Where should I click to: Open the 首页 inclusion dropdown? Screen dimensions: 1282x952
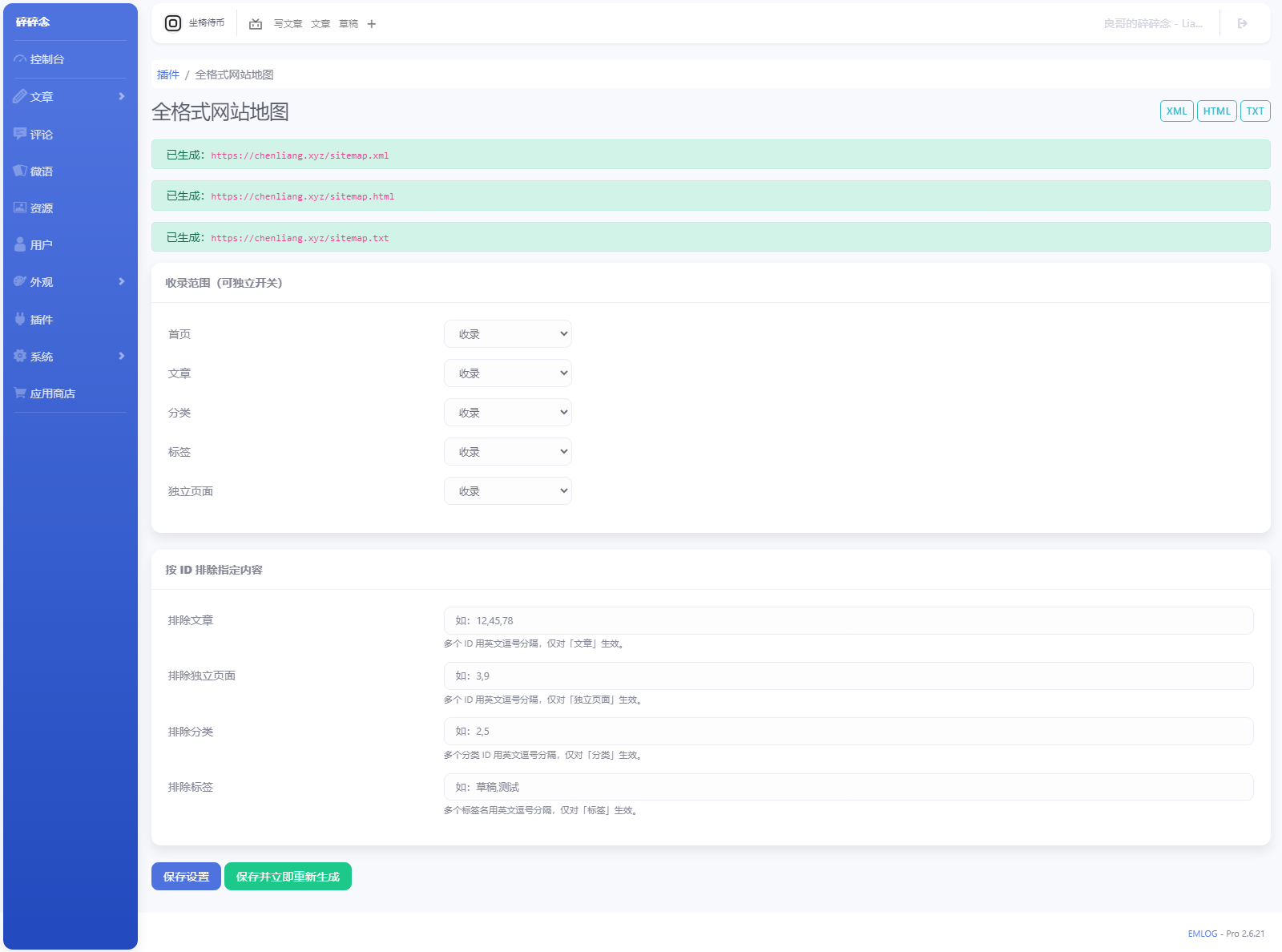[x=508, y=334]
